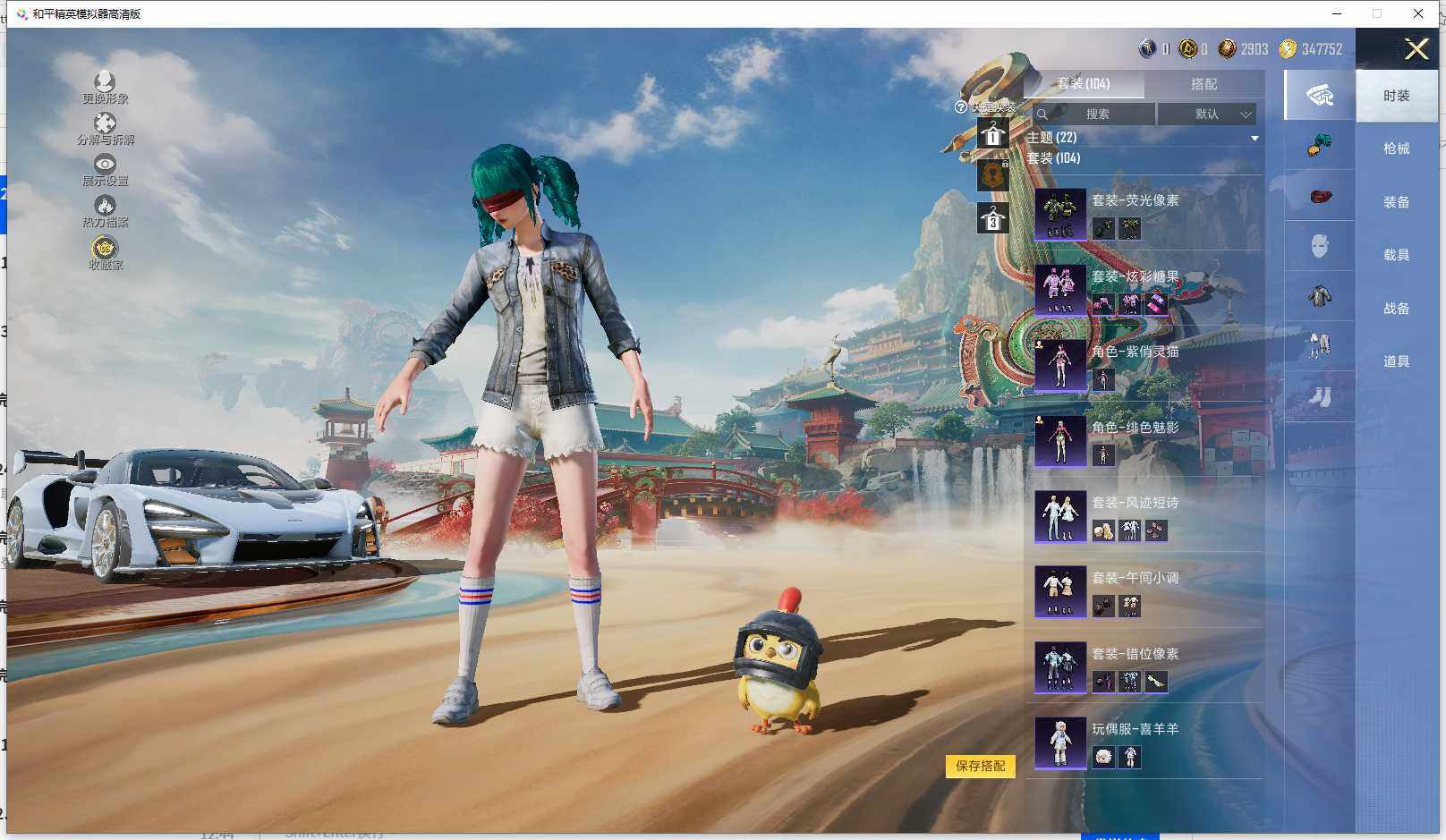Switch to the 搭配 tab

point(1204,83)
